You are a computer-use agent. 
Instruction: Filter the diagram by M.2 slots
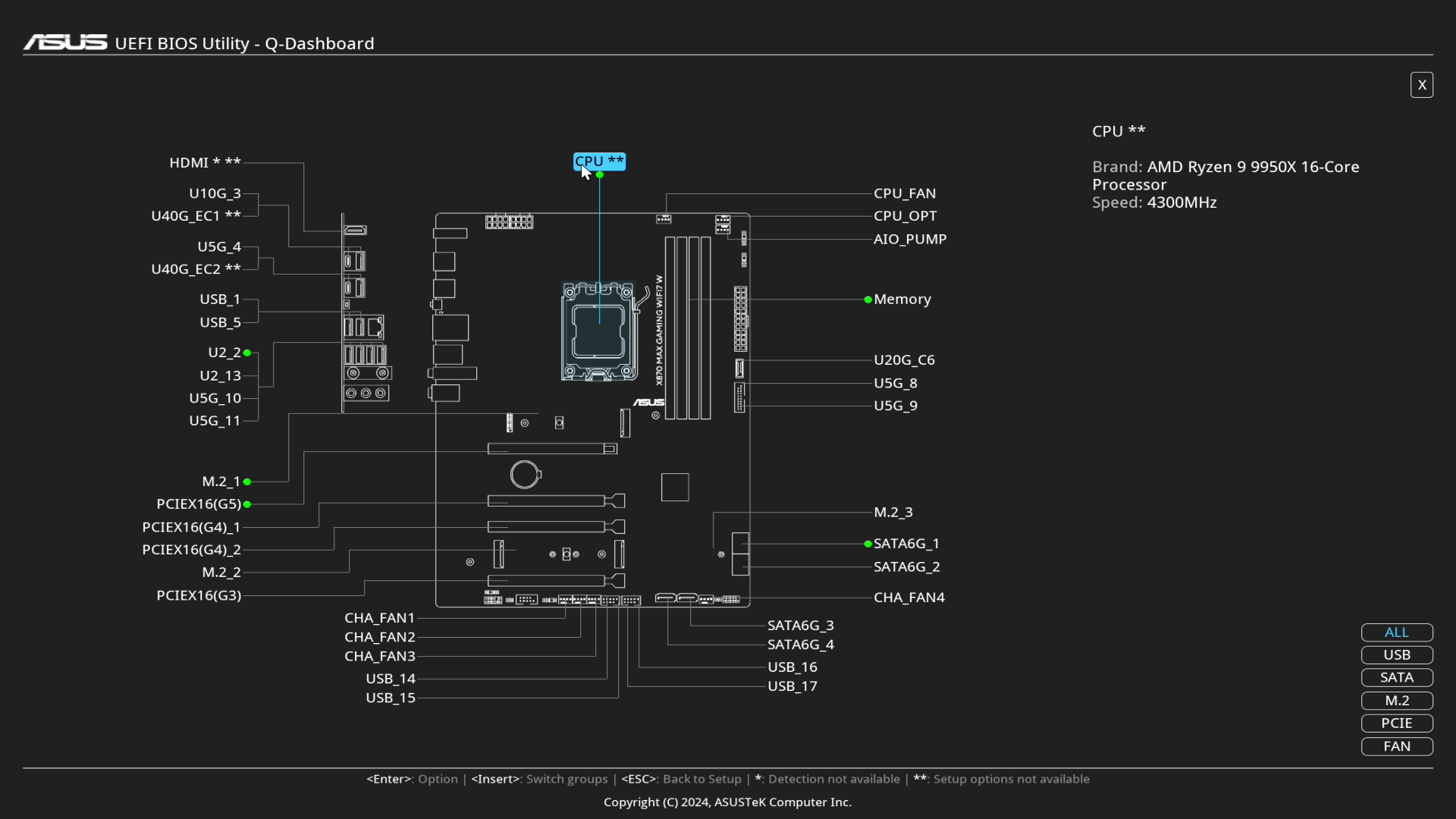[1396, 701]
